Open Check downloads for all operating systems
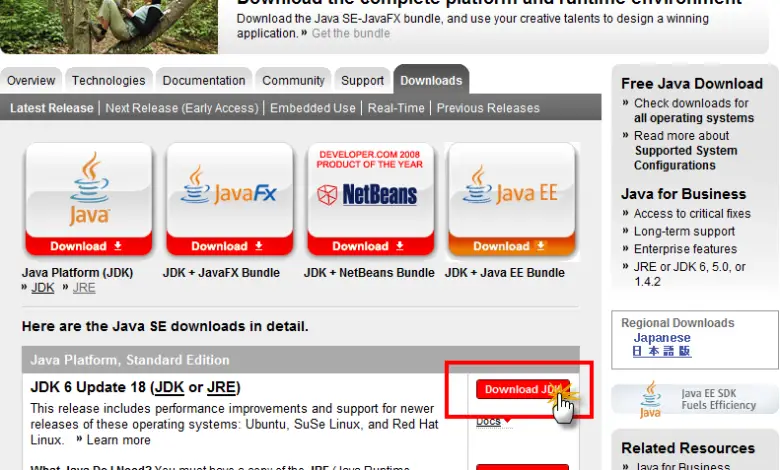 pos(693,110)
